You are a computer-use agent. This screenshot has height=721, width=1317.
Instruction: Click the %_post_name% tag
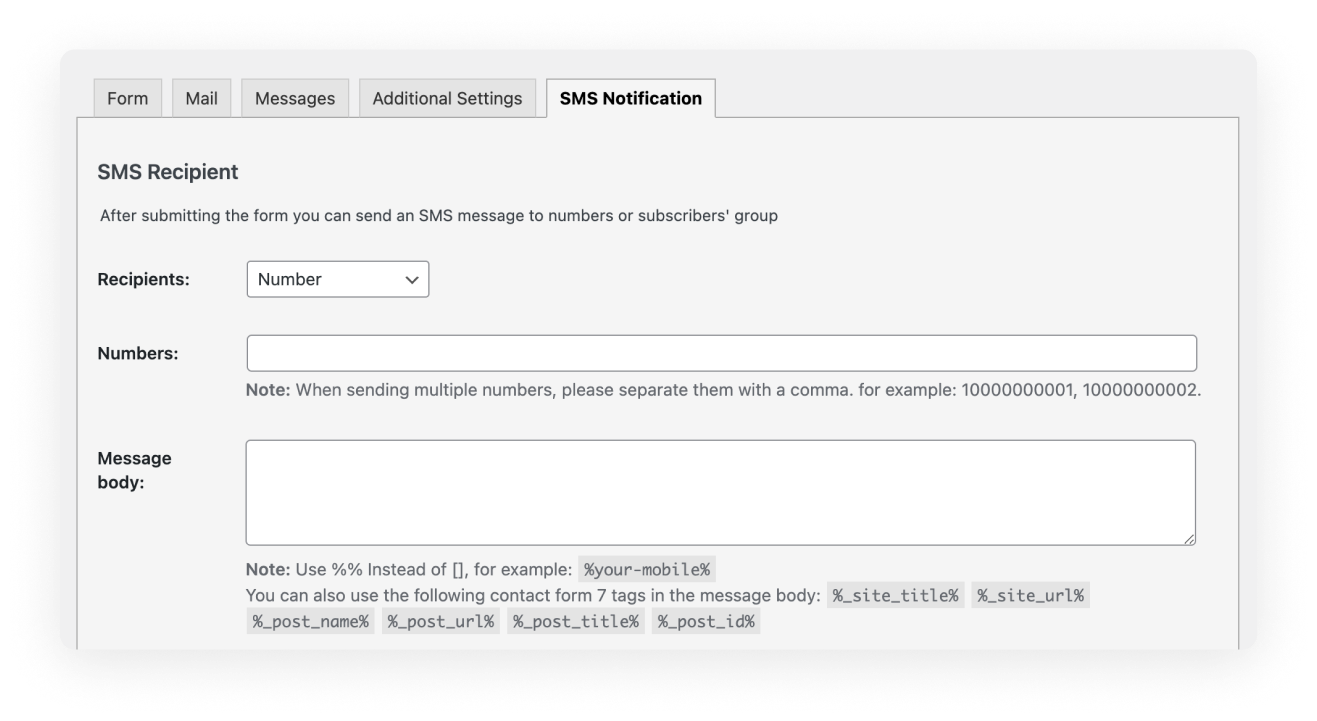point(310,622)
